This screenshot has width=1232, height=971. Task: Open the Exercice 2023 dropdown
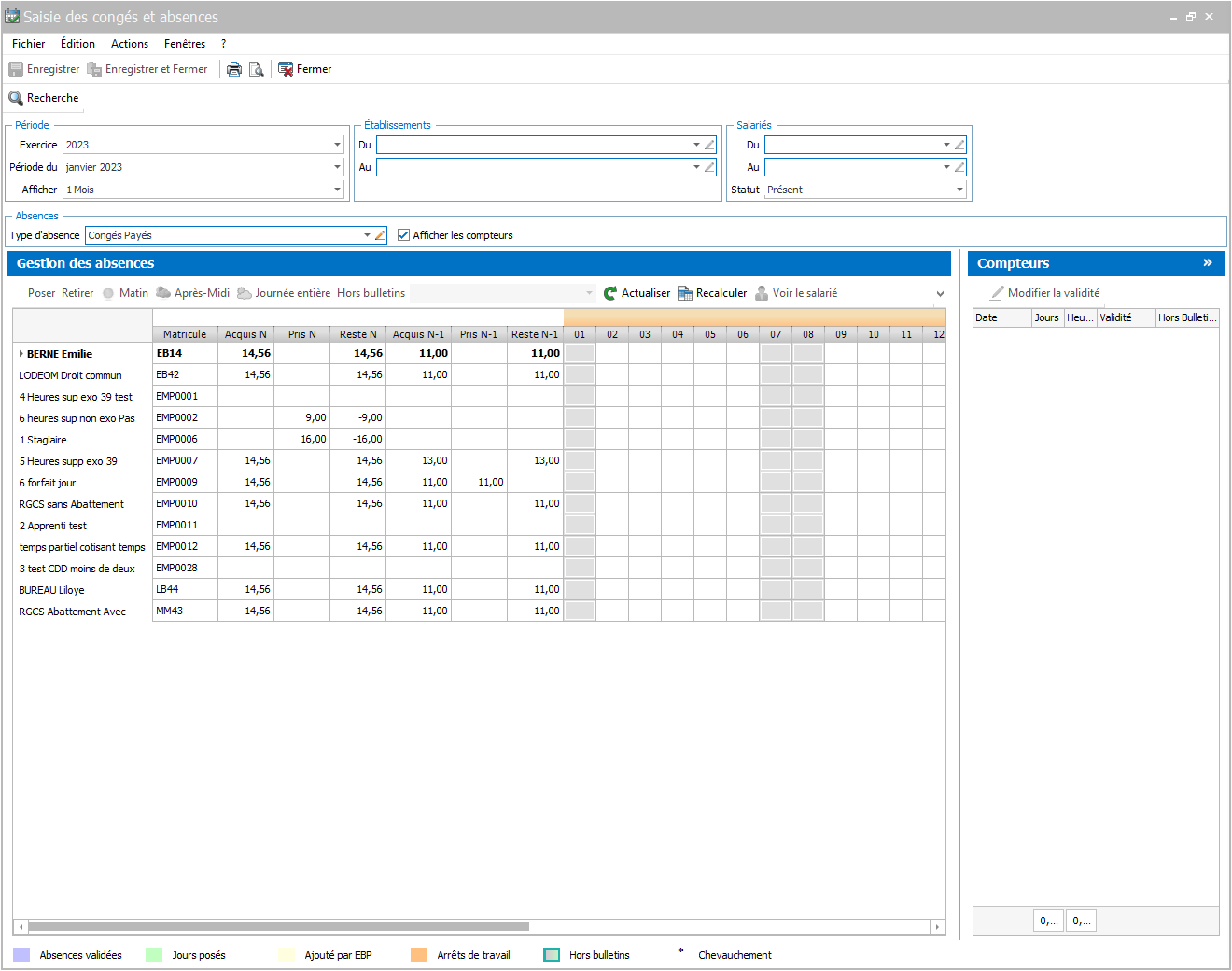[x=338, y=145]
